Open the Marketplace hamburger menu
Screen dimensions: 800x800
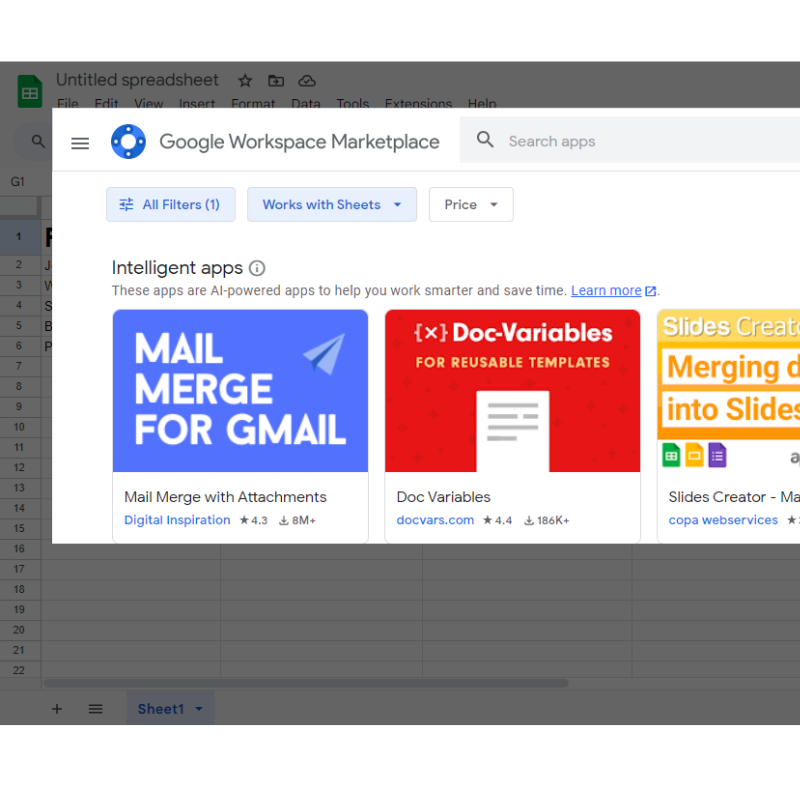(80, 143)
